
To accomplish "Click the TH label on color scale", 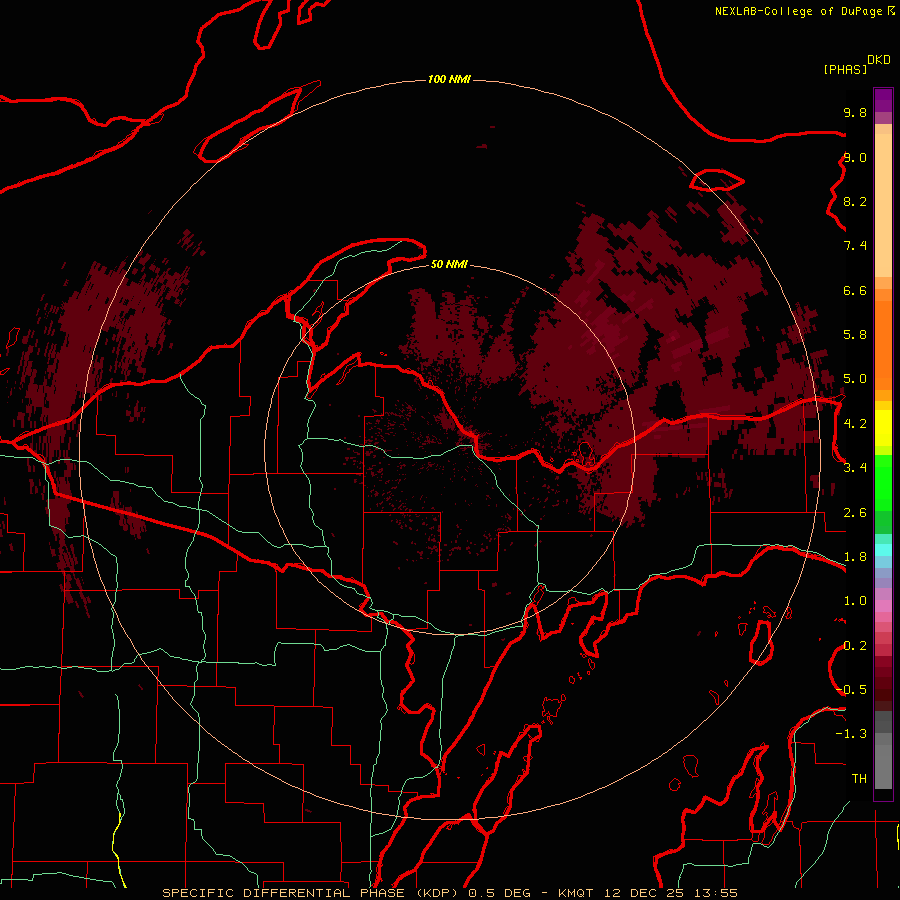I will pos(859,779).
